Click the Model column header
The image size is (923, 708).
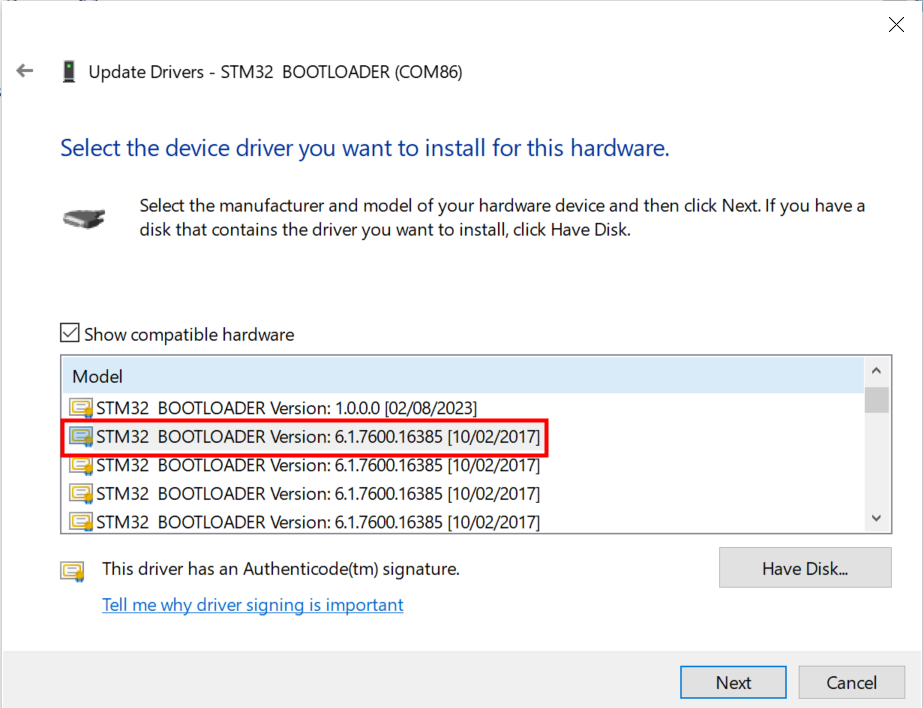(x=463, y=375)
